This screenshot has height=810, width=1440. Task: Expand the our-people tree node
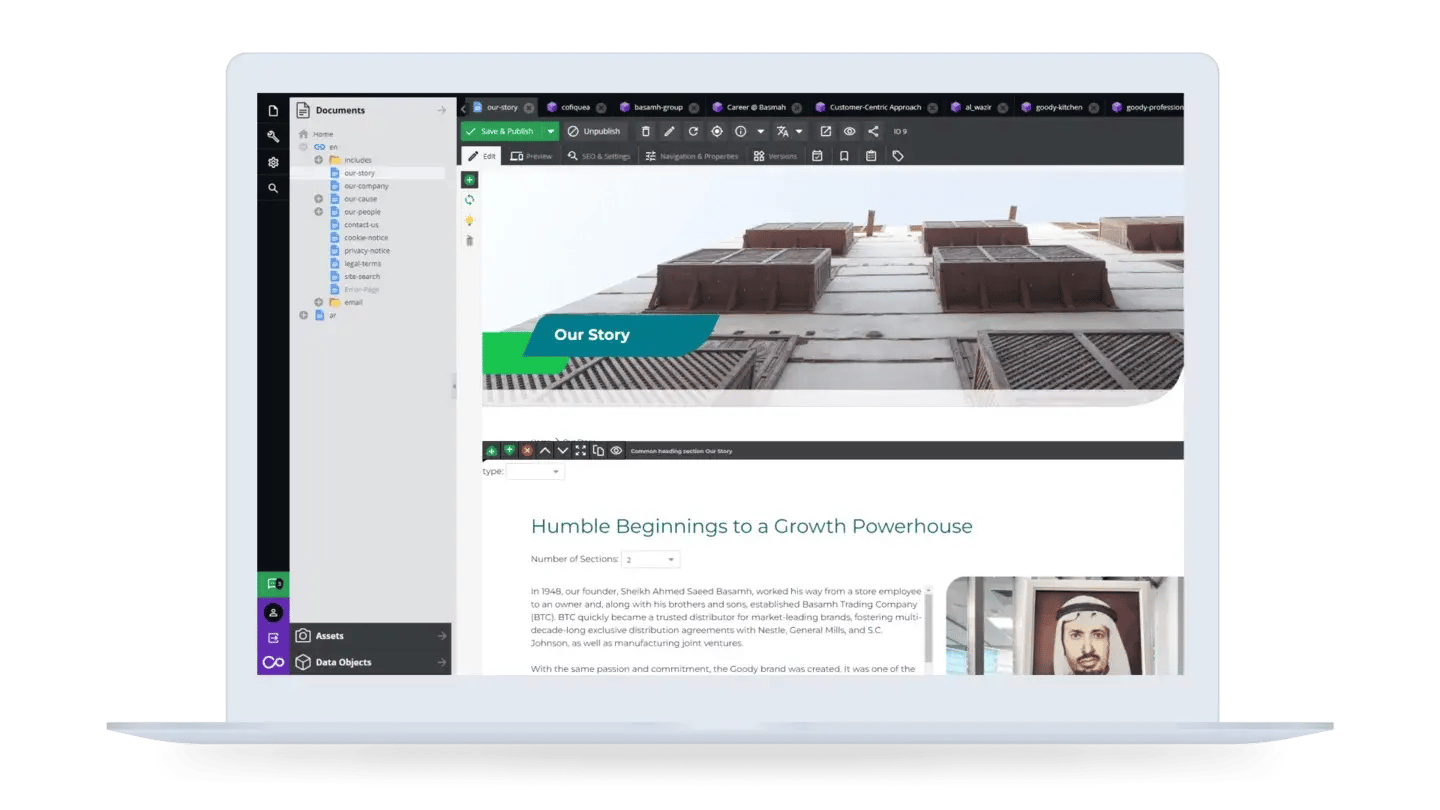(x=319, y=212)
